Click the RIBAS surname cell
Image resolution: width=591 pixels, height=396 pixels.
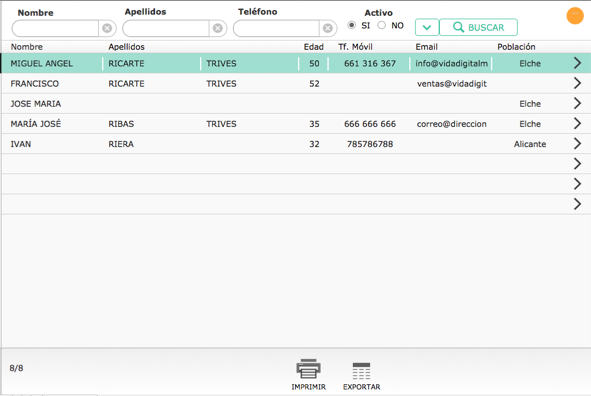click(x=121, y=124)
